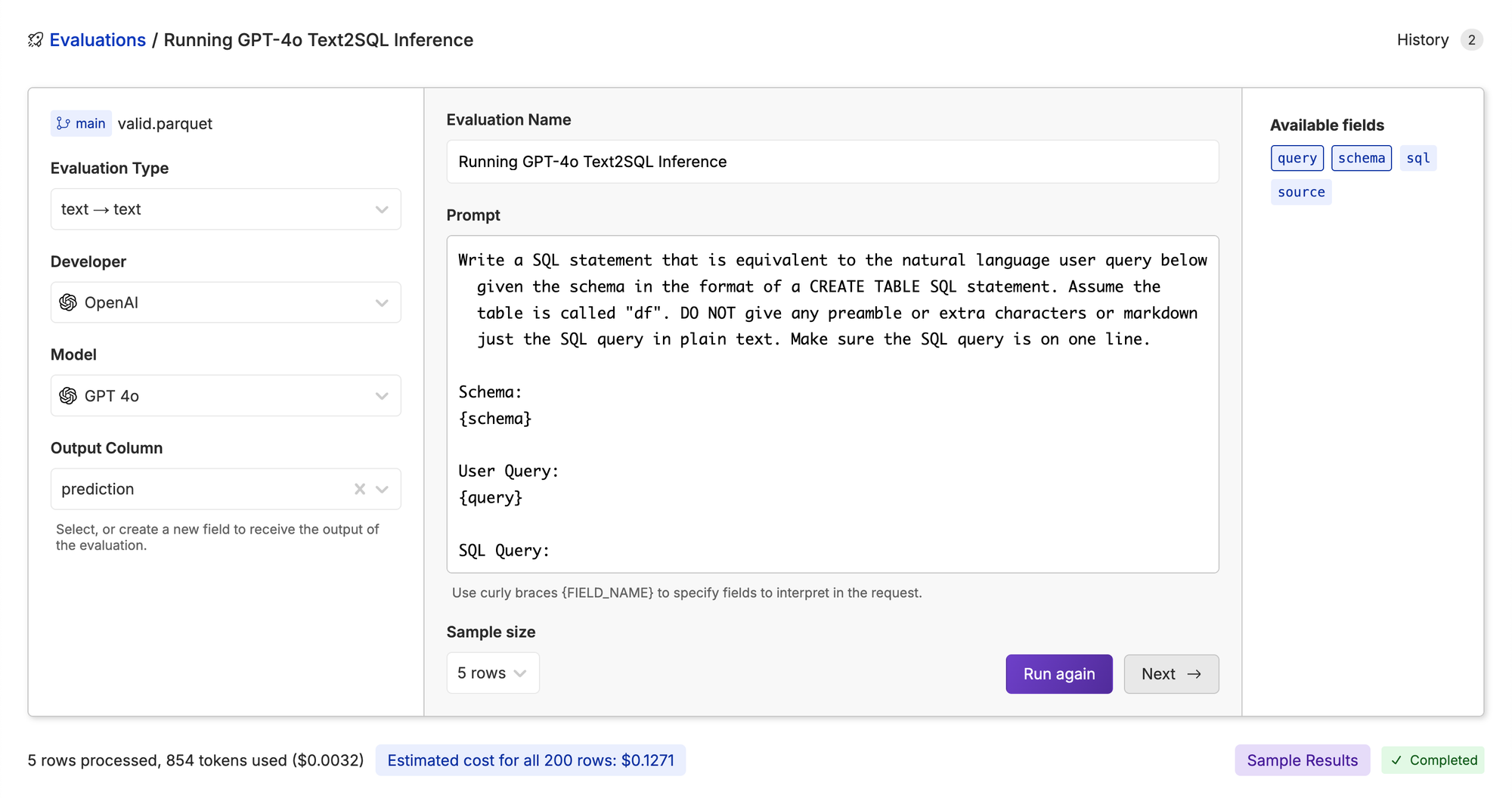Insert the schema available field
The height and width of the screenshot is (798, 1512).
tap(1362, 158)
